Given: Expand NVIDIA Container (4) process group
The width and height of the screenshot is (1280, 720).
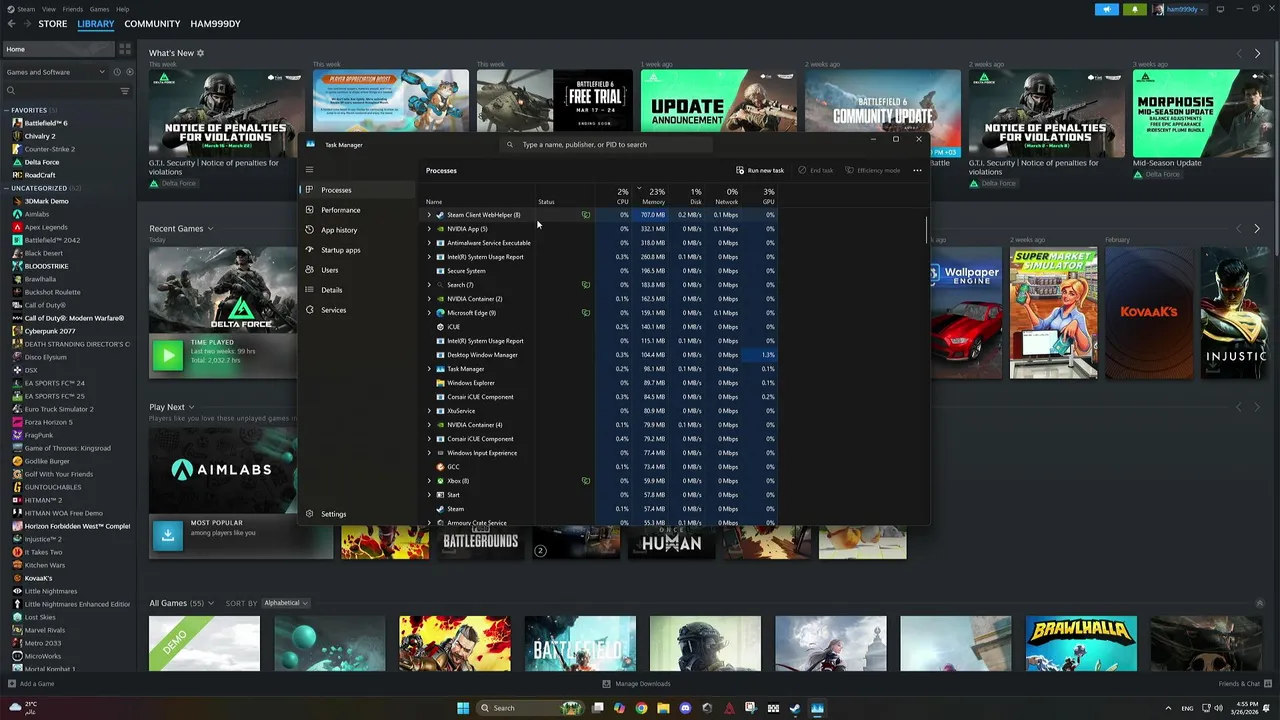Looking at the screenshot, I should [429, 425].
